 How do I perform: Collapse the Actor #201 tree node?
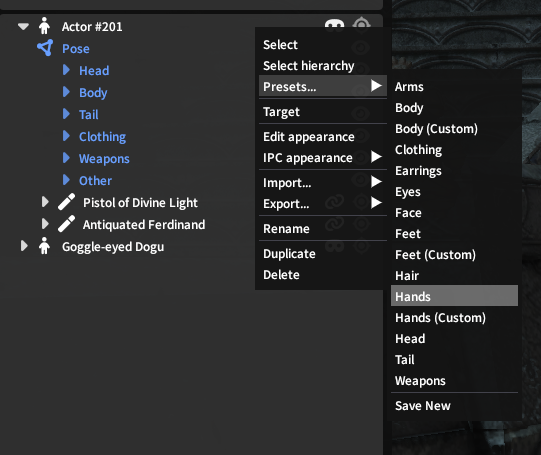[x=23, y=27]
